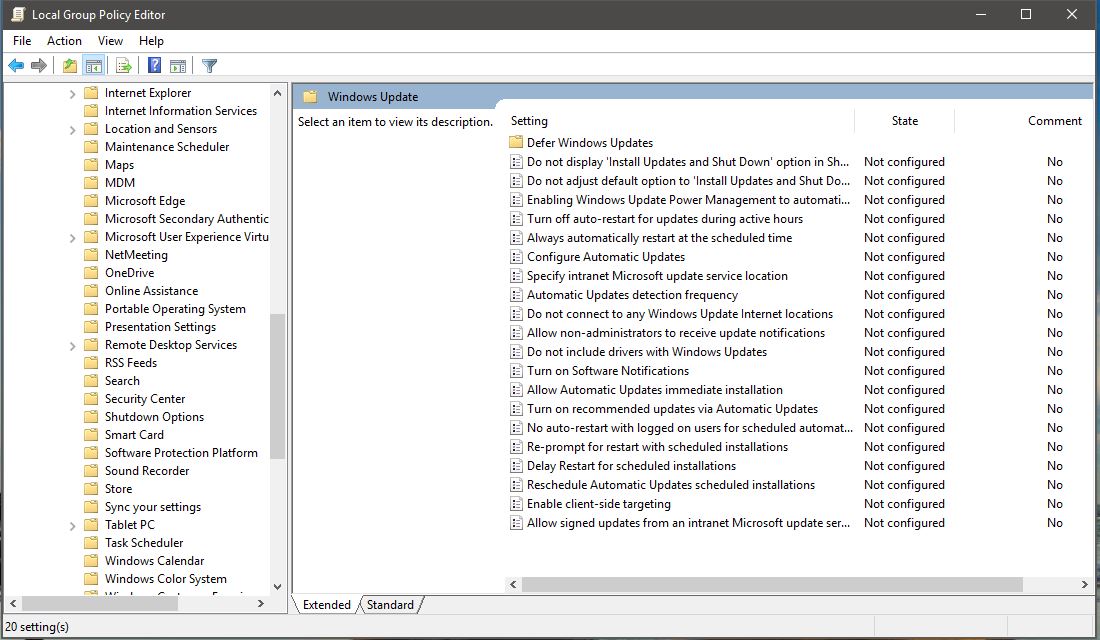The image size is (1100, 640).
Task: Select 'Specify intranet Microsoft update service location'
Action: [657, 276]
